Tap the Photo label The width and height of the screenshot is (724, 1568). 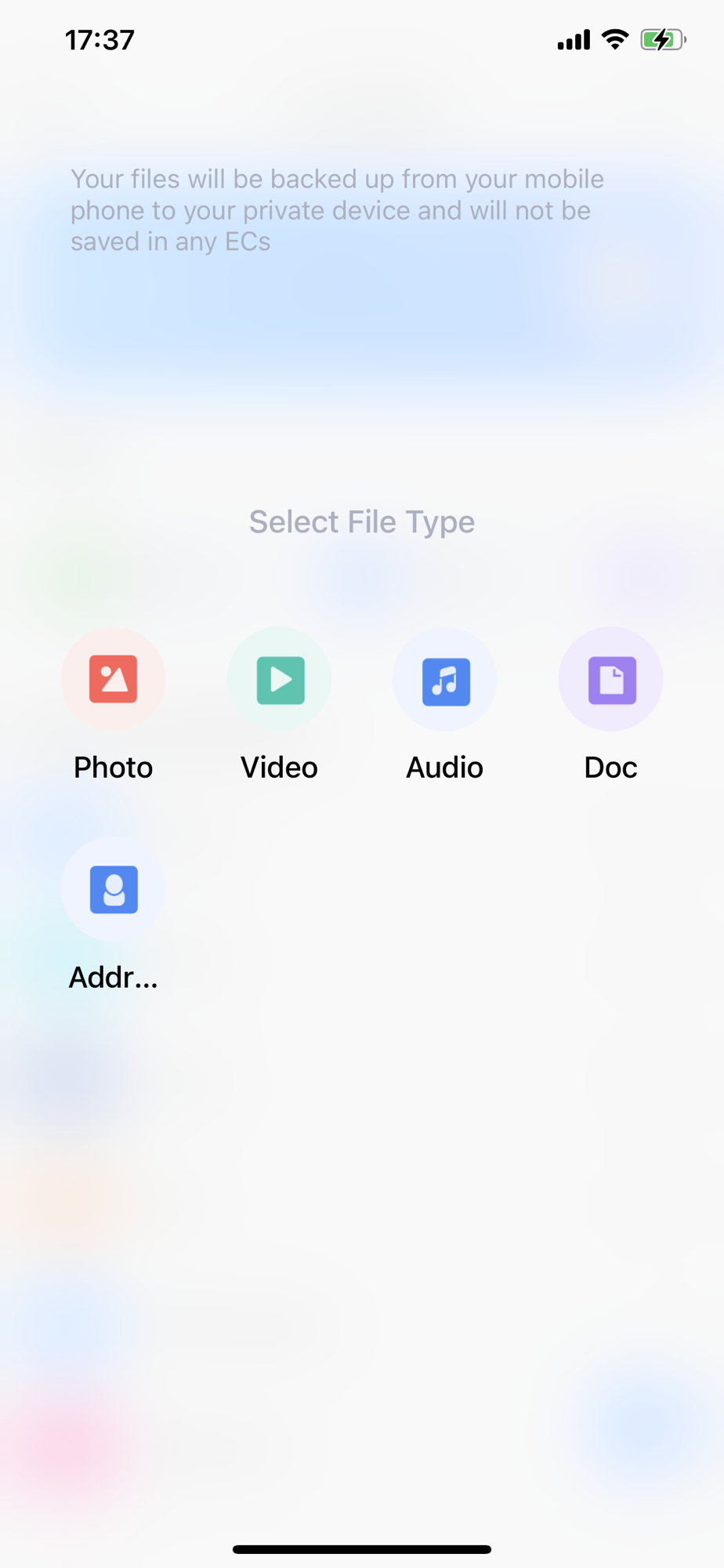coord(114,768)
